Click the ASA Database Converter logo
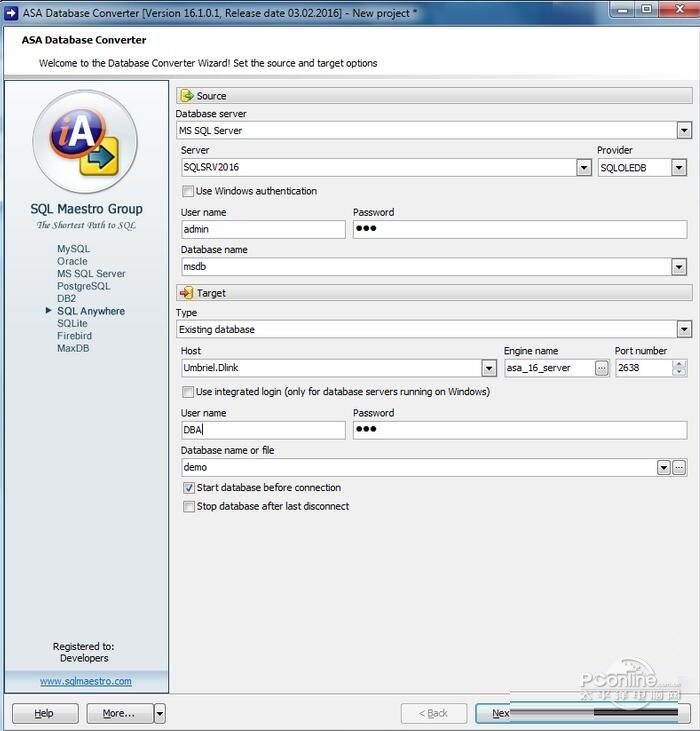The width and height of the screenshot is (700, 731). (85, 142)
